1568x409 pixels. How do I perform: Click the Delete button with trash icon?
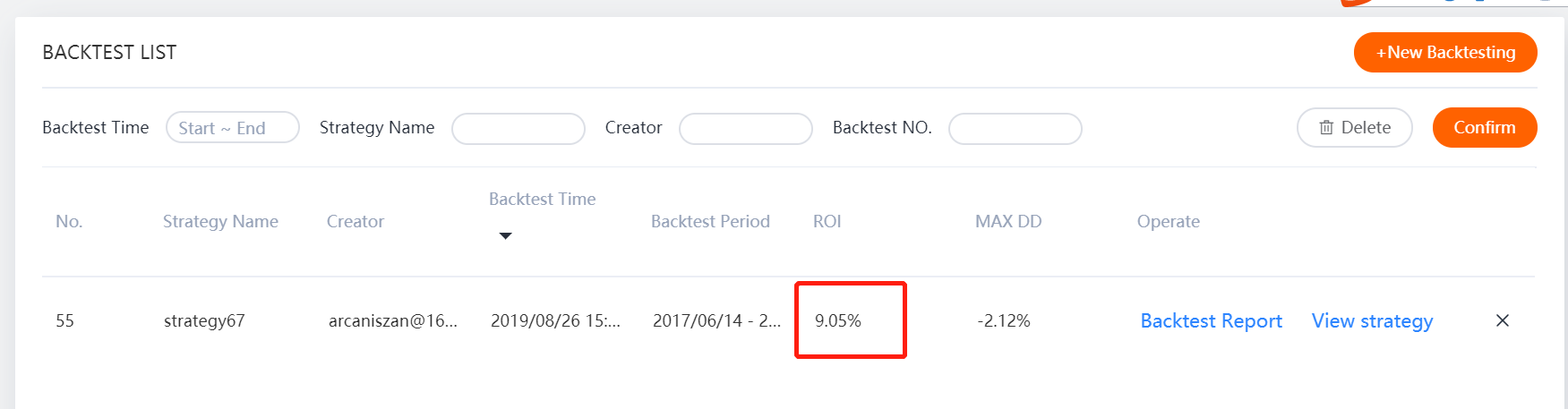click(x=1355, y=128)
